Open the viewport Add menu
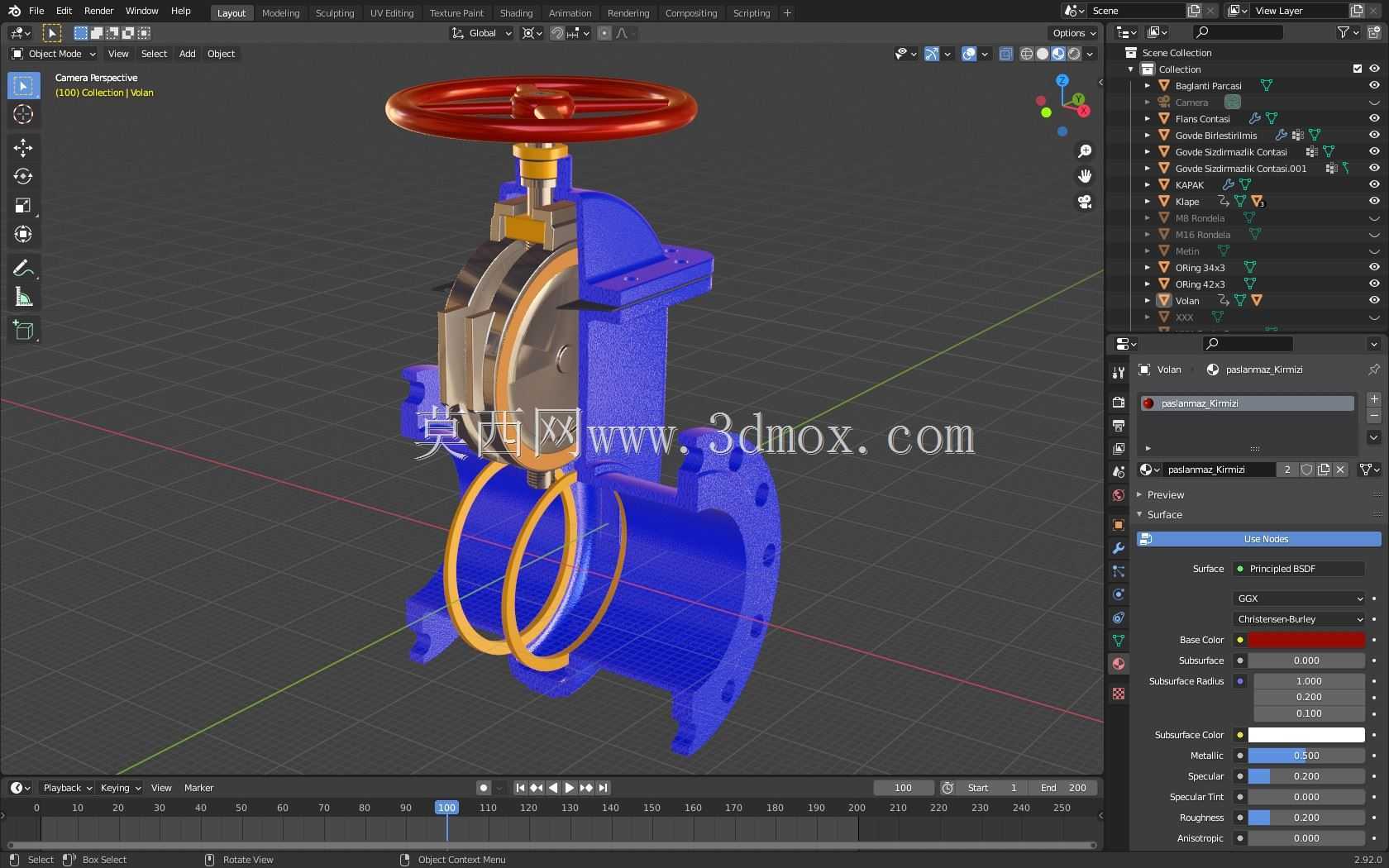The width and height of the screenshot is (1389, 868). 188,54
